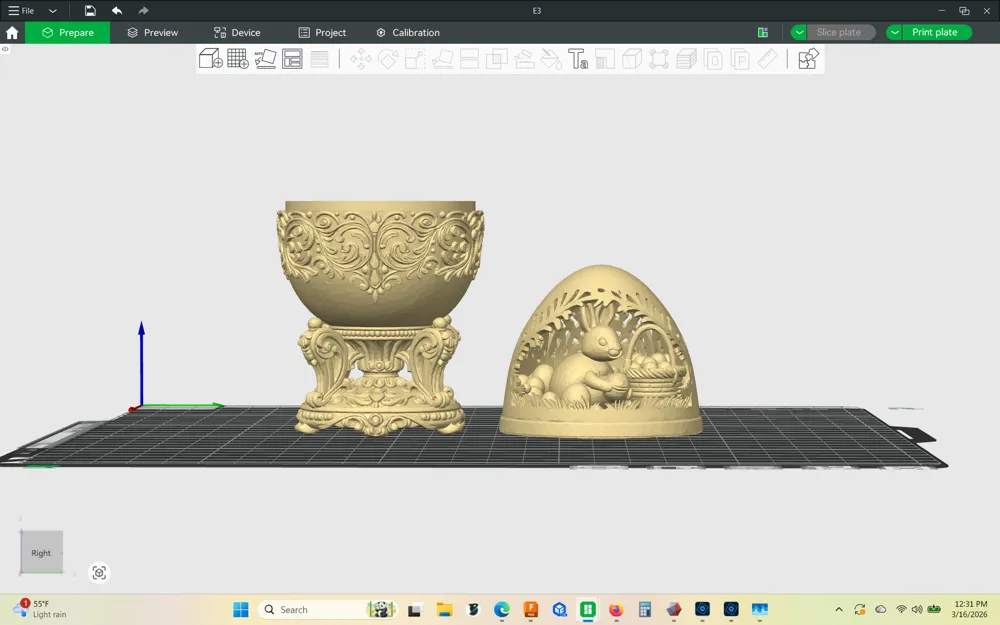Switch to the Device tab
The width and height of the screenshot is (1000, 625).
[237, 33]
